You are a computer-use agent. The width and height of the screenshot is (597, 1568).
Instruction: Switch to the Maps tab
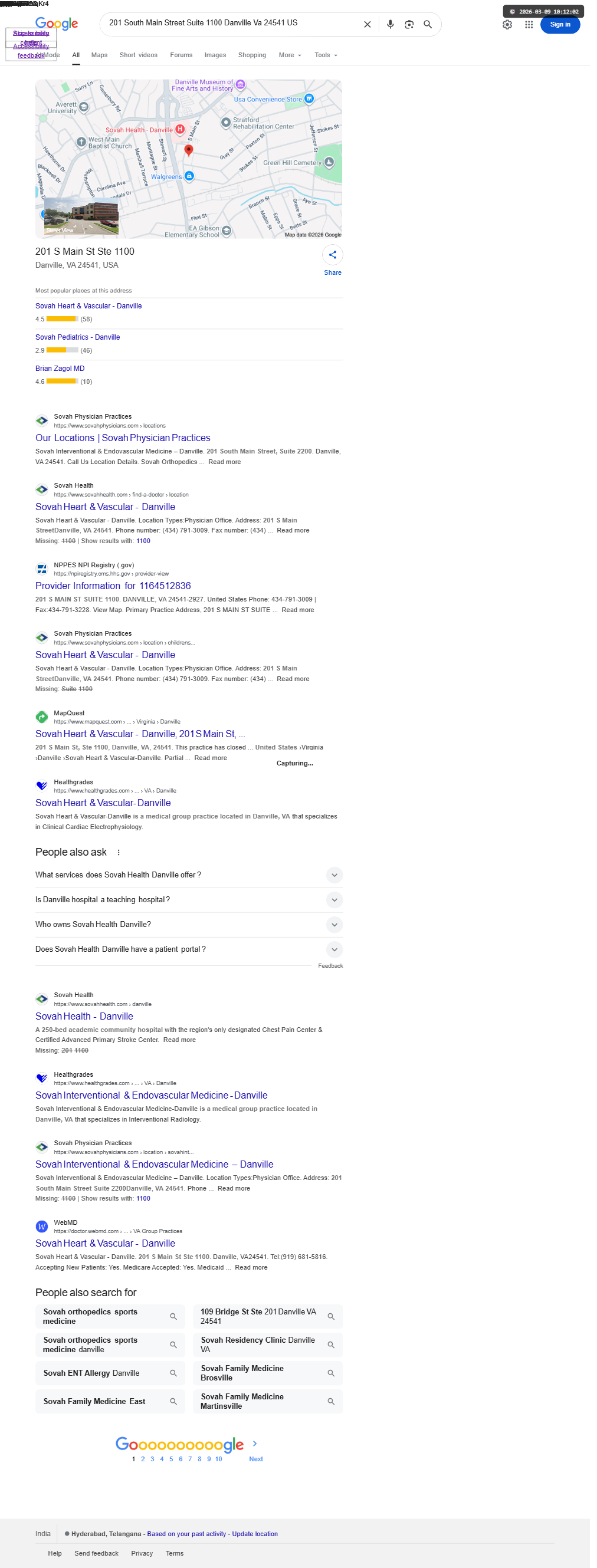tap(100, 55)
